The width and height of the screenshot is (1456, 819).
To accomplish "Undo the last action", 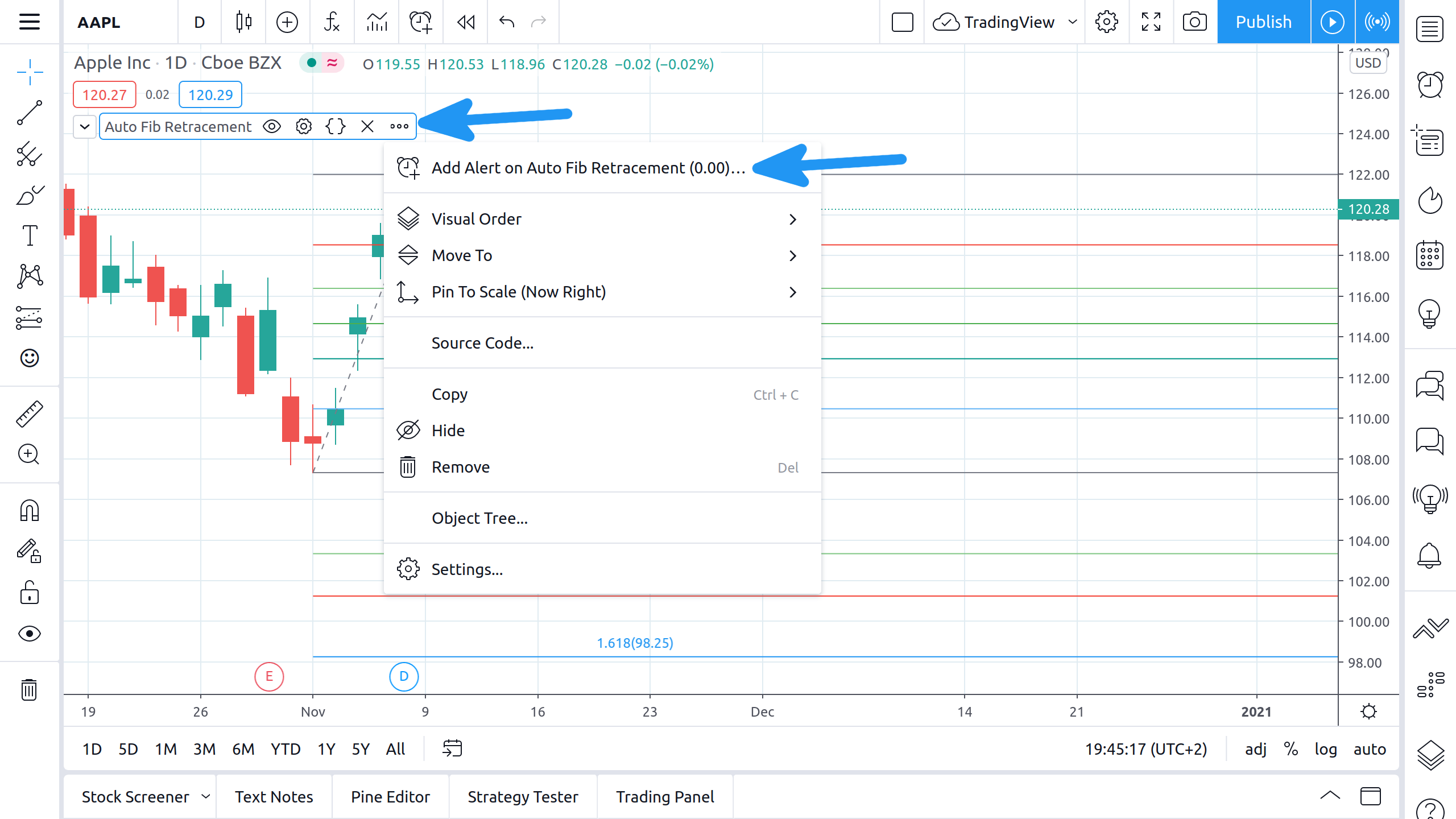I will tap(506, 22).
